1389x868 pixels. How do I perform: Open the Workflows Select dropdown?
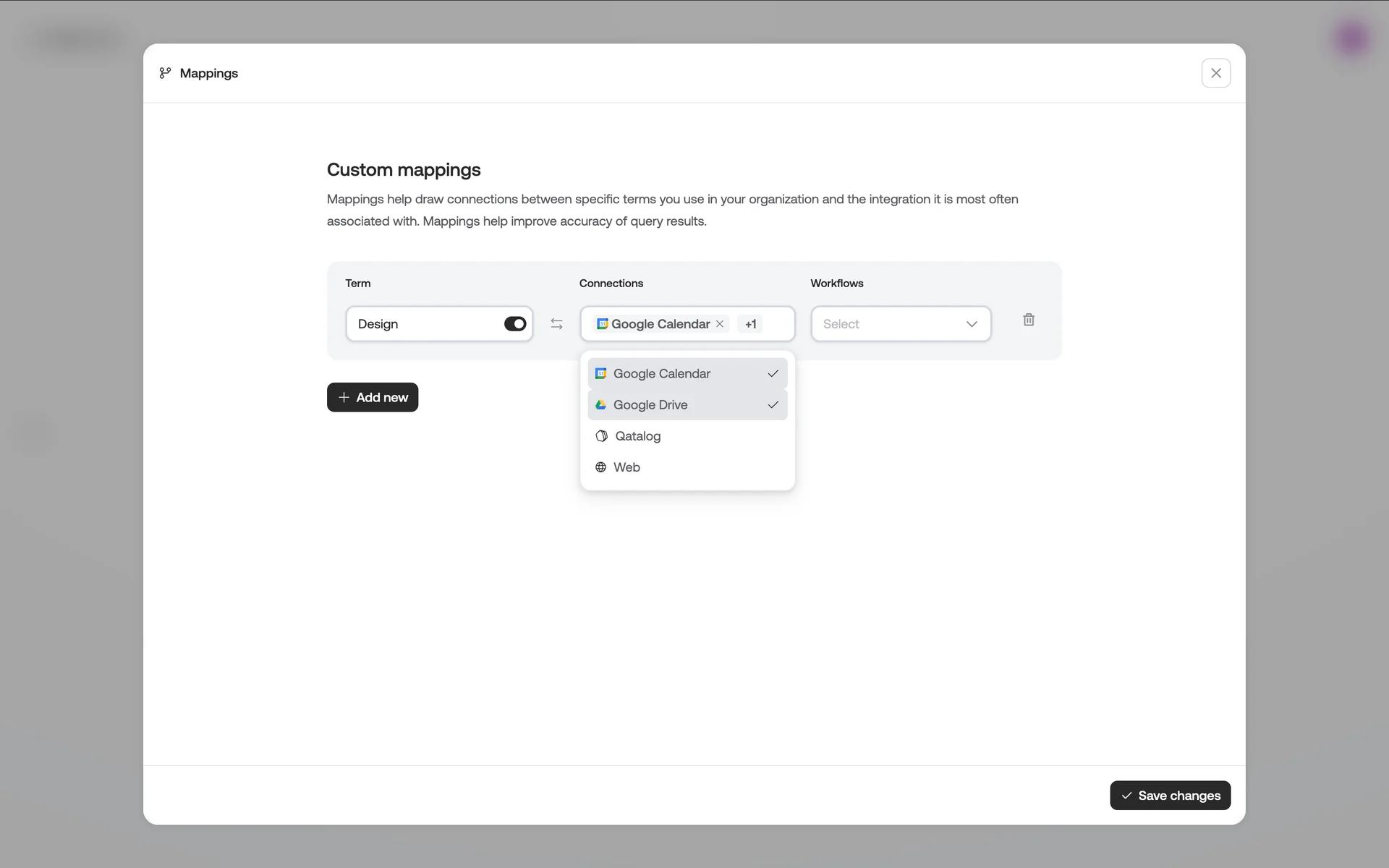[x=890, y=324]
